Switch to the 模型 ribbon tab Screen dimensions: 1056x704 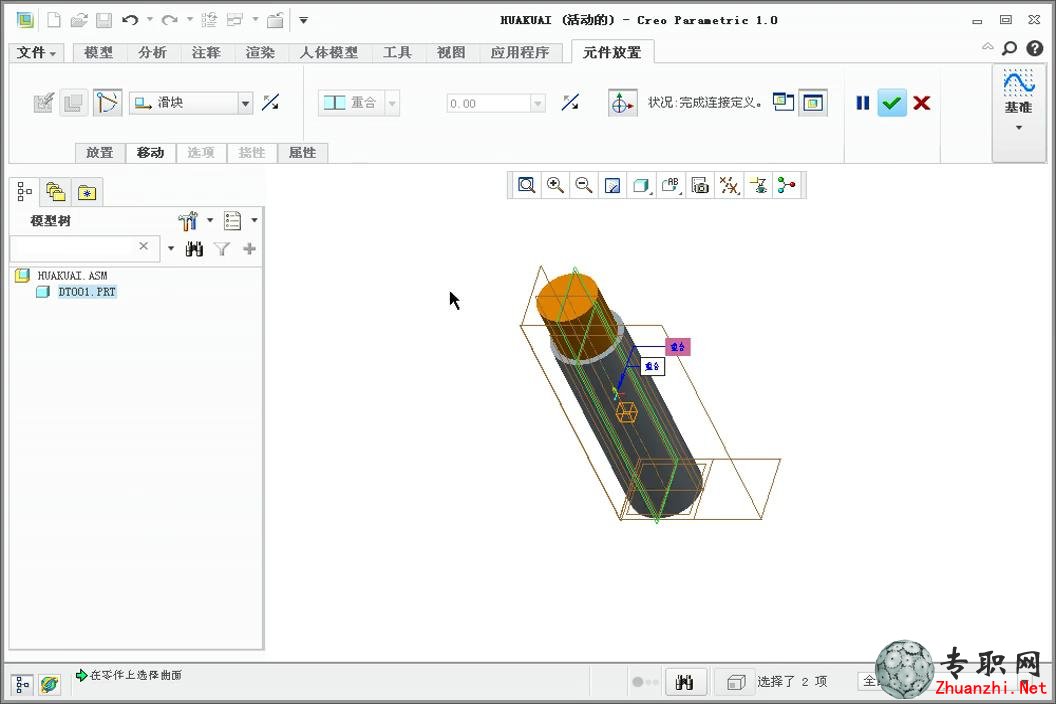[x=98, y=53]
